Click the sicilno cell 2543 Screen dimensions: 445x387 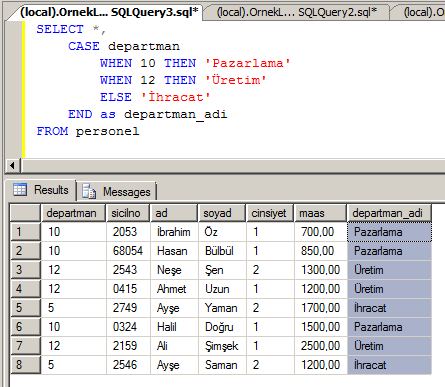coord(129,270)
